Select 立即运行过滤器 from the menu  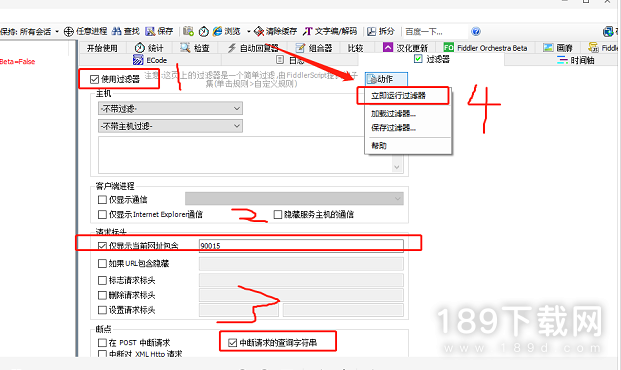pos(398,95)
